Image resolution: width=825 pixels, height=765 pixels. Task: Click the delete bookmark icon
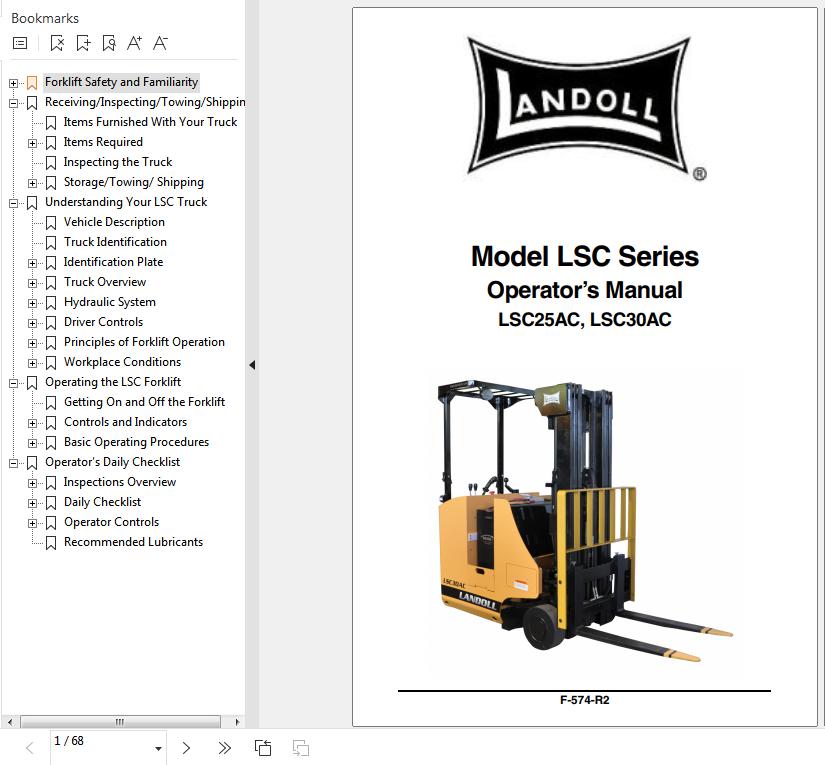[x=57, y=43]
